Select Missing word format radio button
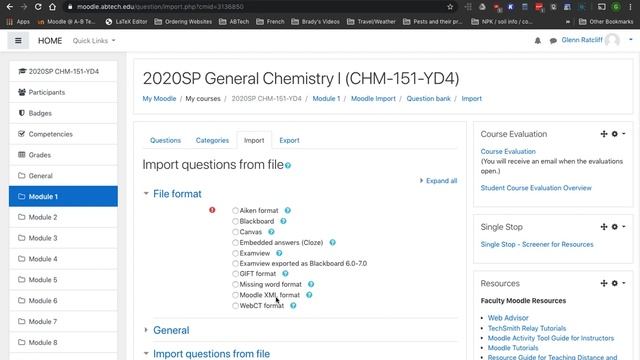 pyautogui.click(x=235, y=284)
